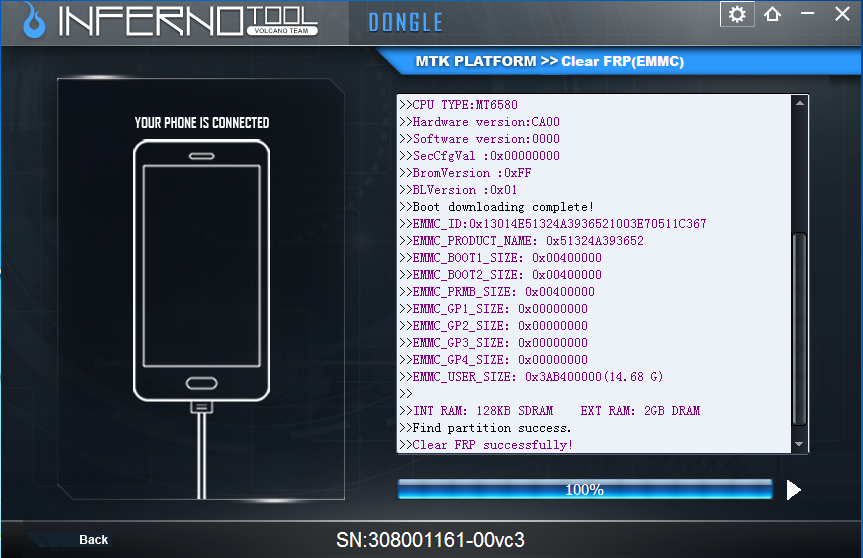Click the serial number SN:308001161-00vc3
The image size is (863, 558).
click(430, 540)
